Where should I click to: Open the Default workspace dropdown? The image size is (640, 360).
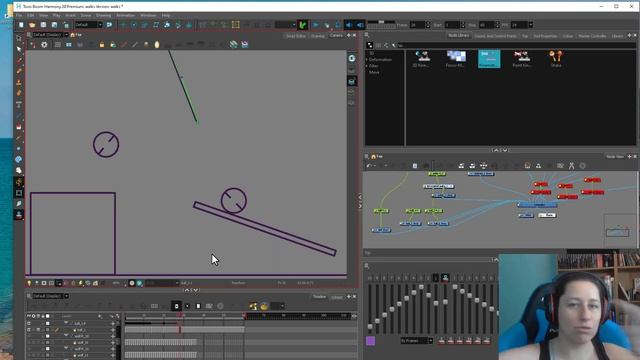click(100, 25)
